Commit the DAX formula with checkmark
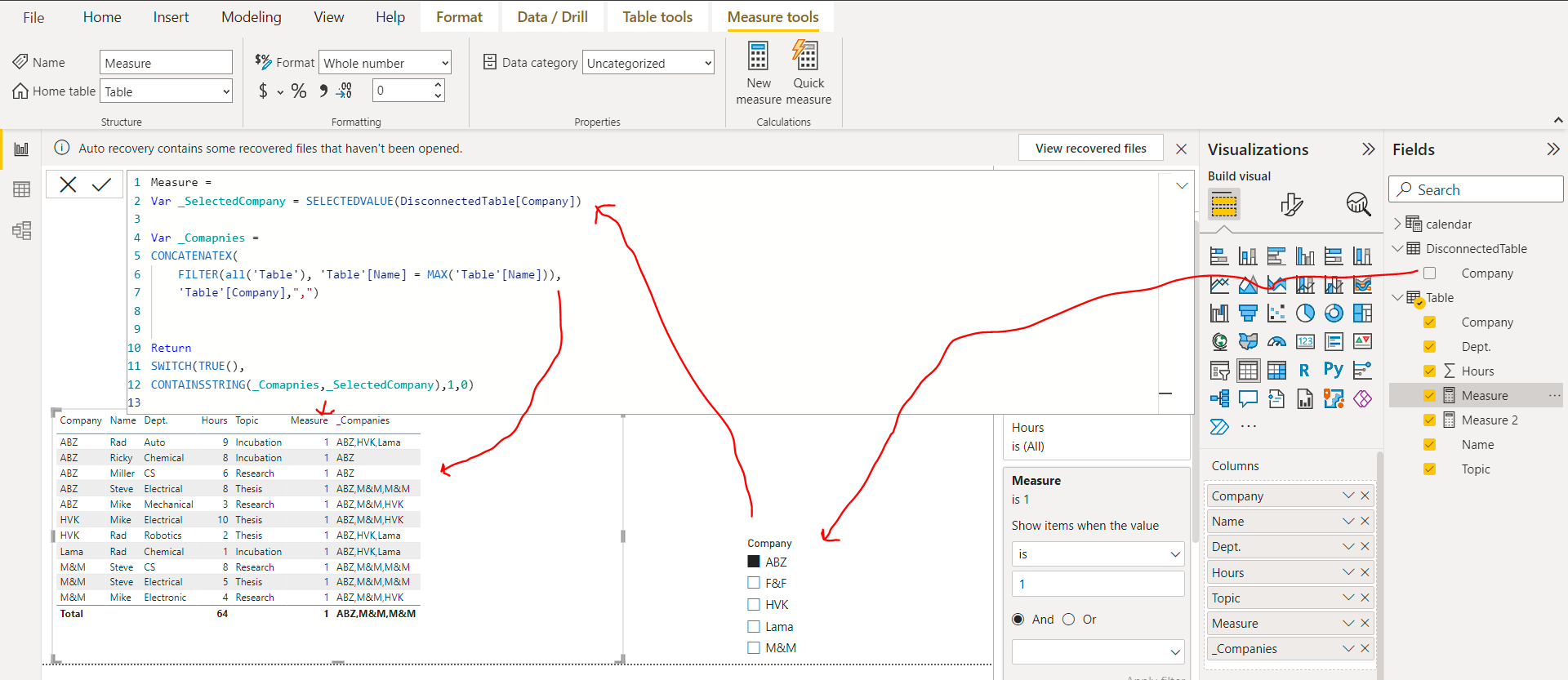The width and height of the screenshot is (1568, 680). coord(101,184)
